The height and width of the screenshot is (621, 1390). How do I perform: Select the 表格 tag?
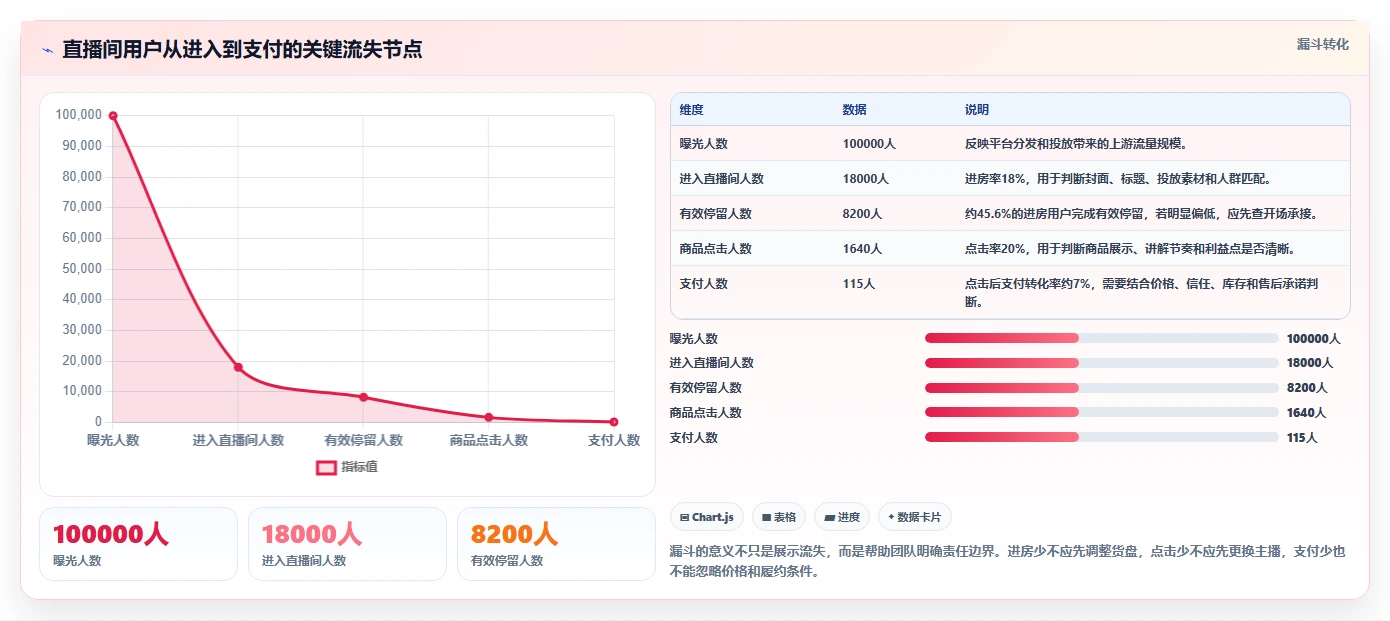779,517
